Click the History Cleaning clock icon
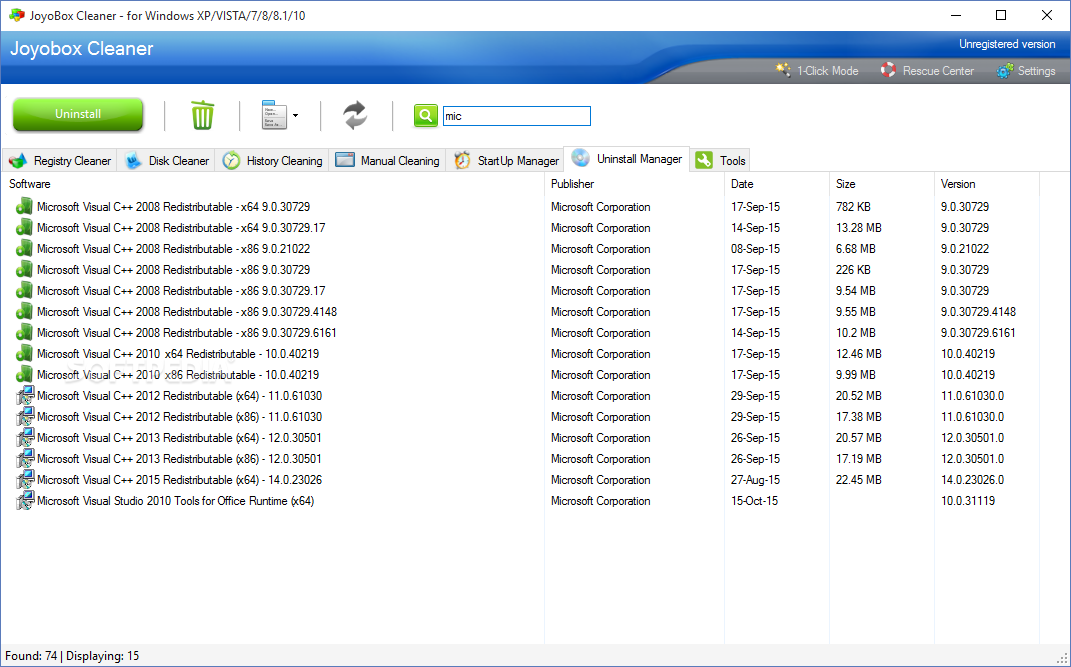Image resolution: width=1071 pixels, height=667 pixels. (232, 160)
